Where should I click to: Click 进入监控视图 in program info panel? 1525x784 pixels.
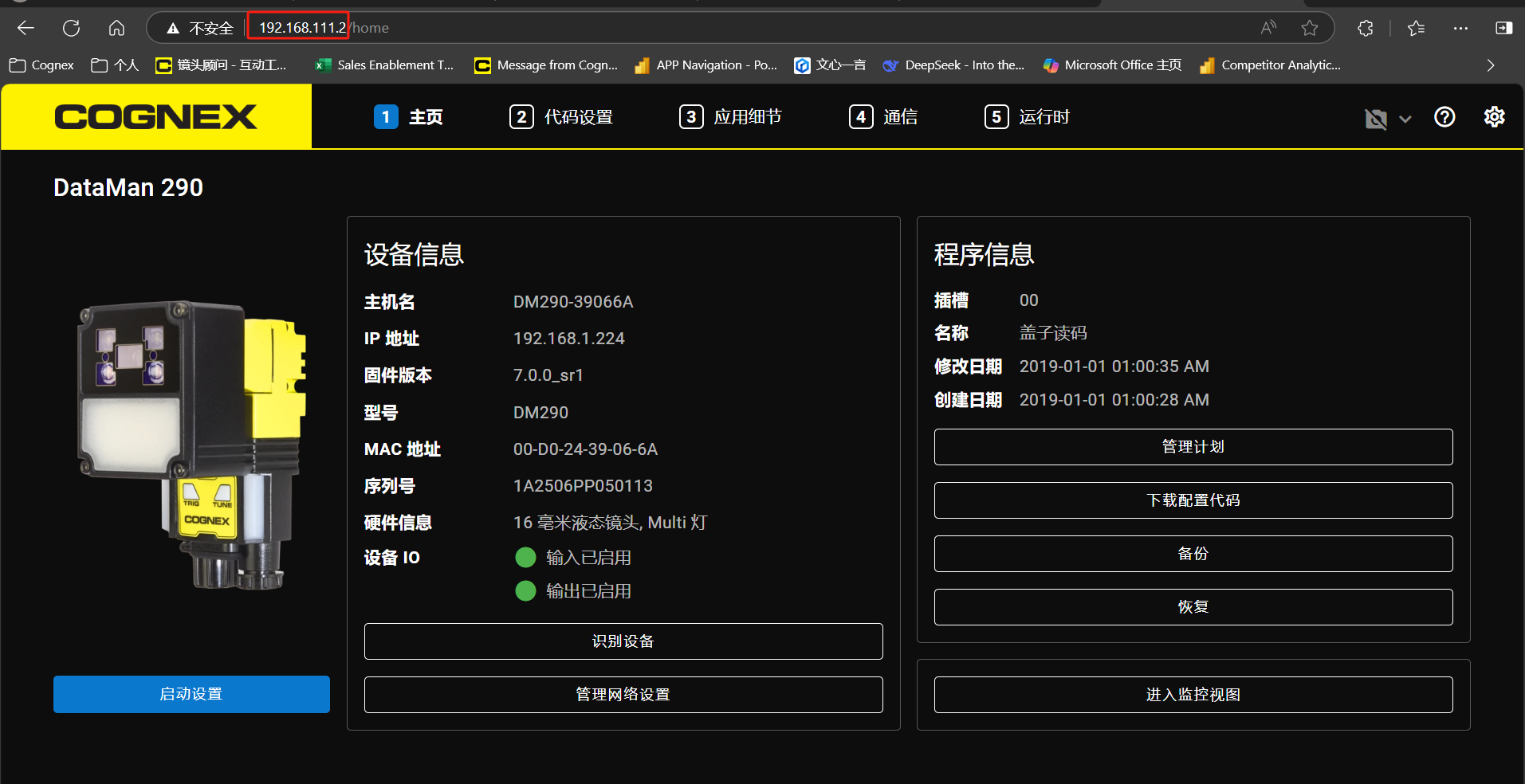[1193, 694]
